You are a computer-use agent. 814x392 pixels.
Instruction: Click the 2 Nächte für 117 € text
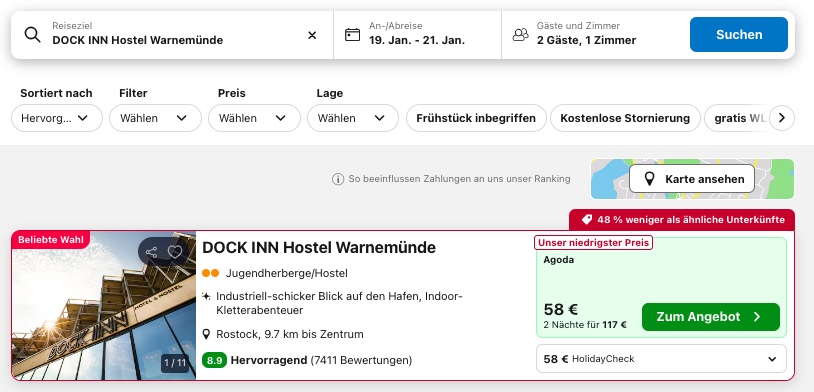(x=585, y=325)
